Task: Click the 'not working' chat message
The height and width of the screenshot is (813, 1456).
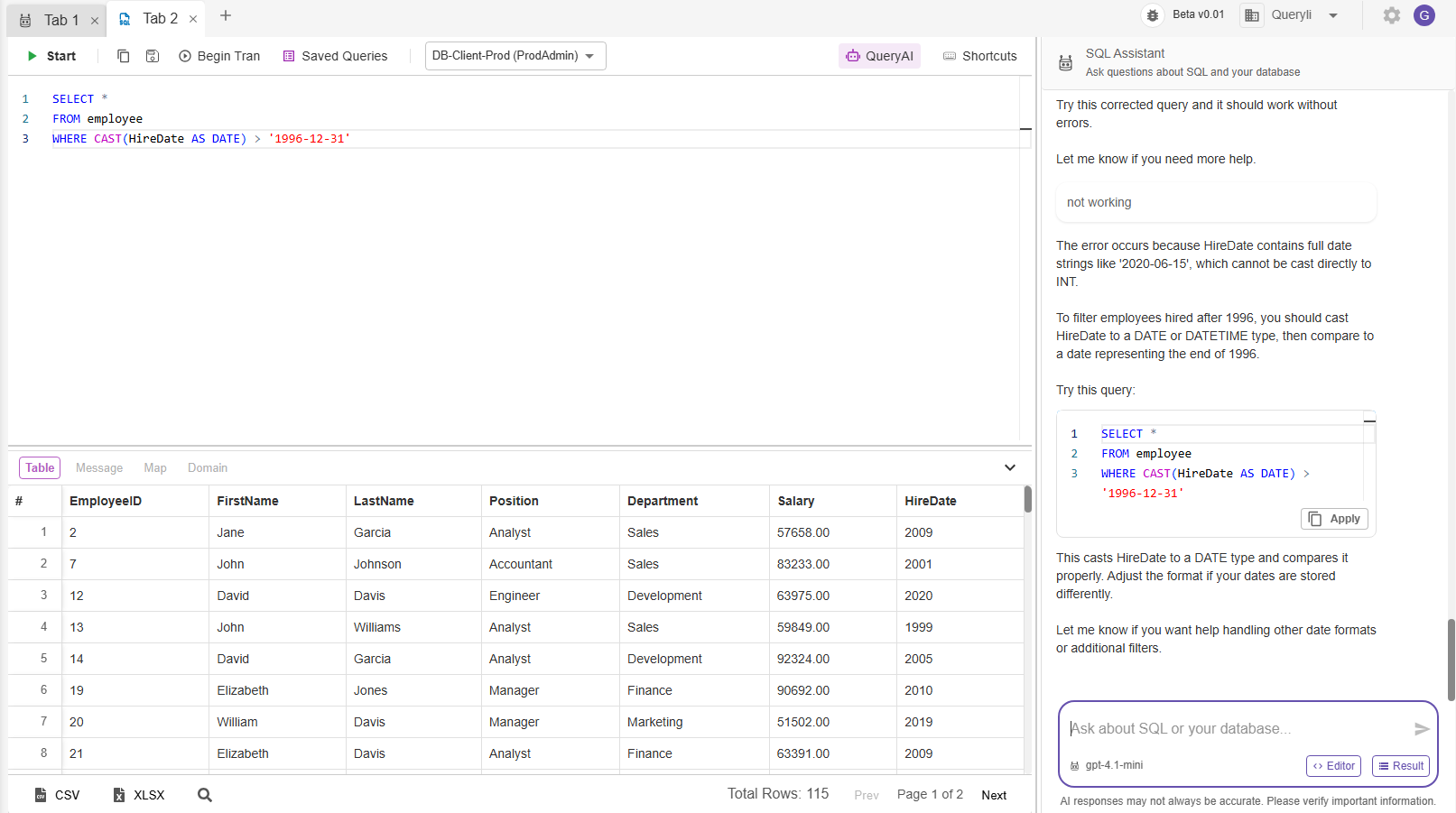Action: pos(1216,202)
